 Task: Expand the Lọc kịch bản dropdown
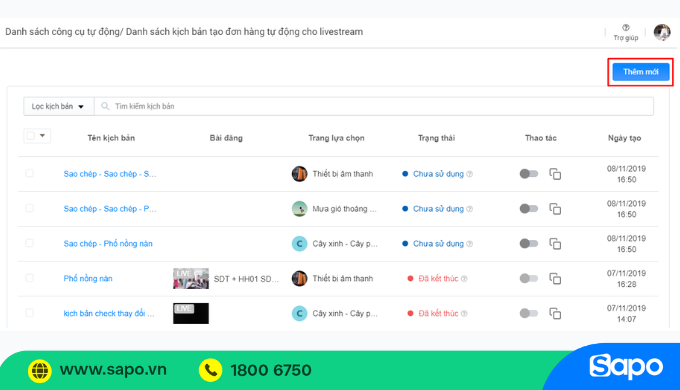[x=59, y=106]
